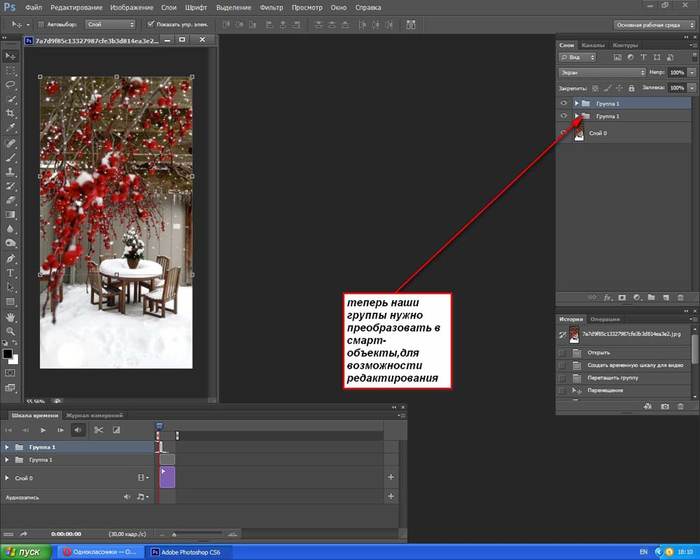Click the foreground color swatch
Screen dimensions: 700x560
pyautogui.click(x=8, y=354)
